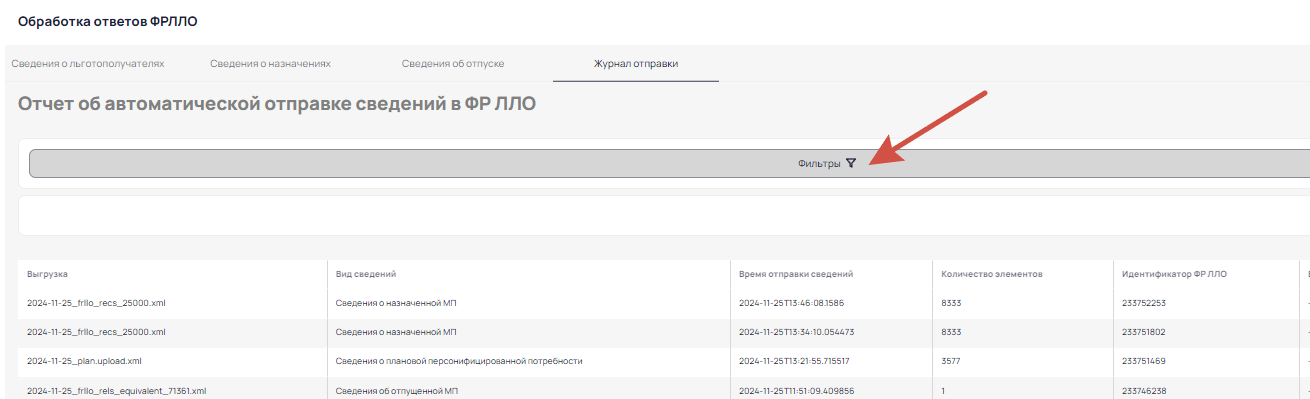
Task: Switch to Сведения о льготополучателях tab
Action: point(88,63)
